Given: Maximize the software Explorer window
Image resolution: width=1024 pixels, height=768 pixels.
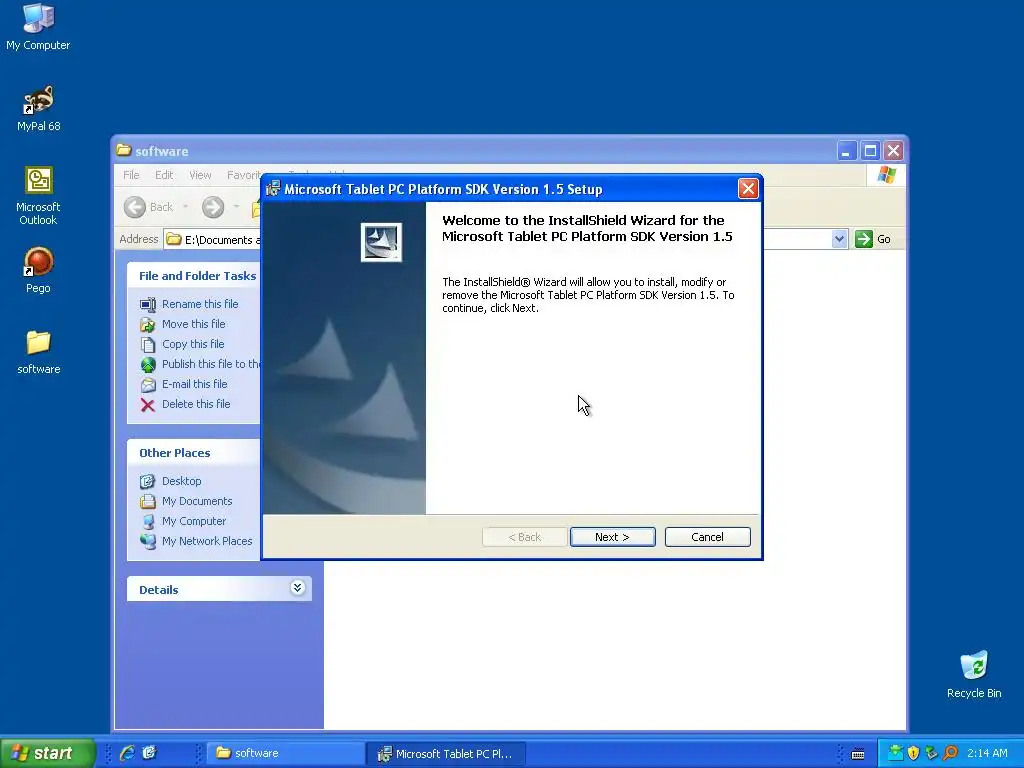Looking at the screenshot, I should [870, 151].
